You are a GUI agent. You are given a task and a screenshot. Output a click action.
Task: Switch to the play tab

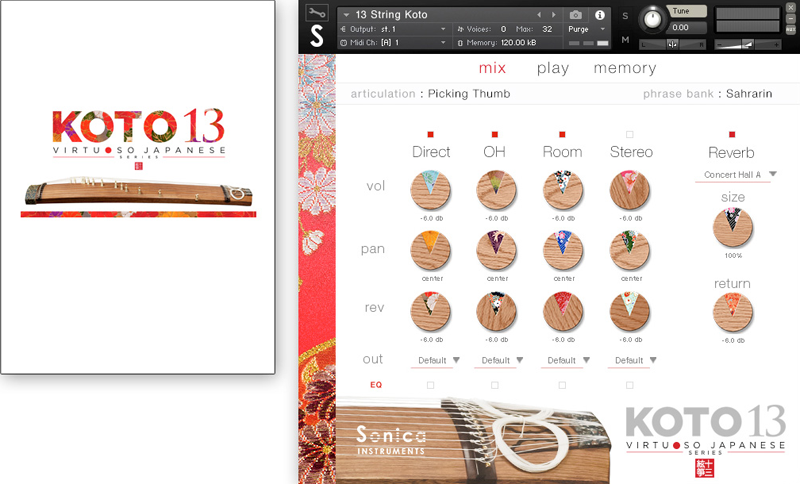553,68
